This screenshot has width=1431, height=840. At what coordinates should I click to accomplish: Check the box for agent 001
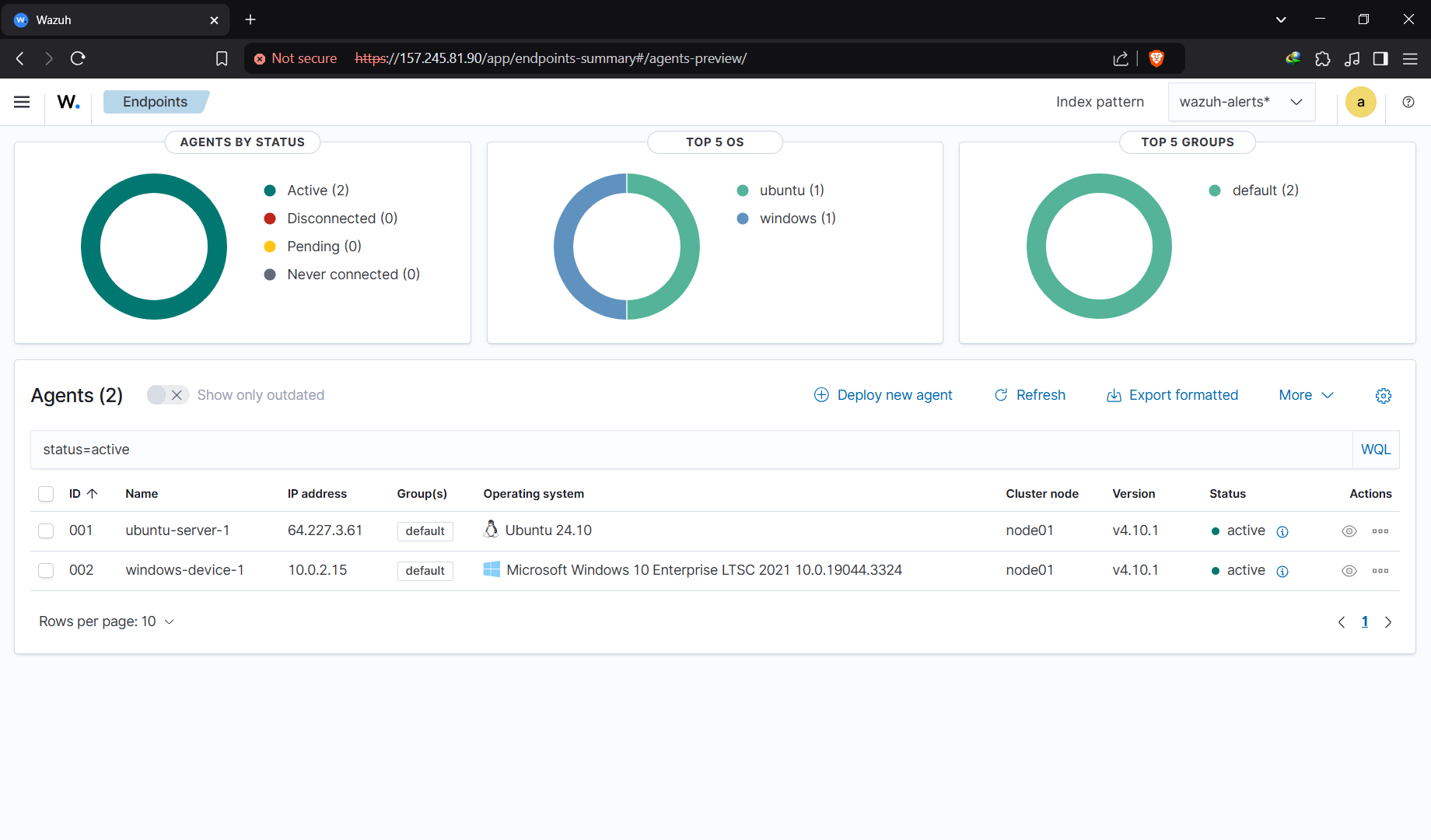click(x=46, y=531)
